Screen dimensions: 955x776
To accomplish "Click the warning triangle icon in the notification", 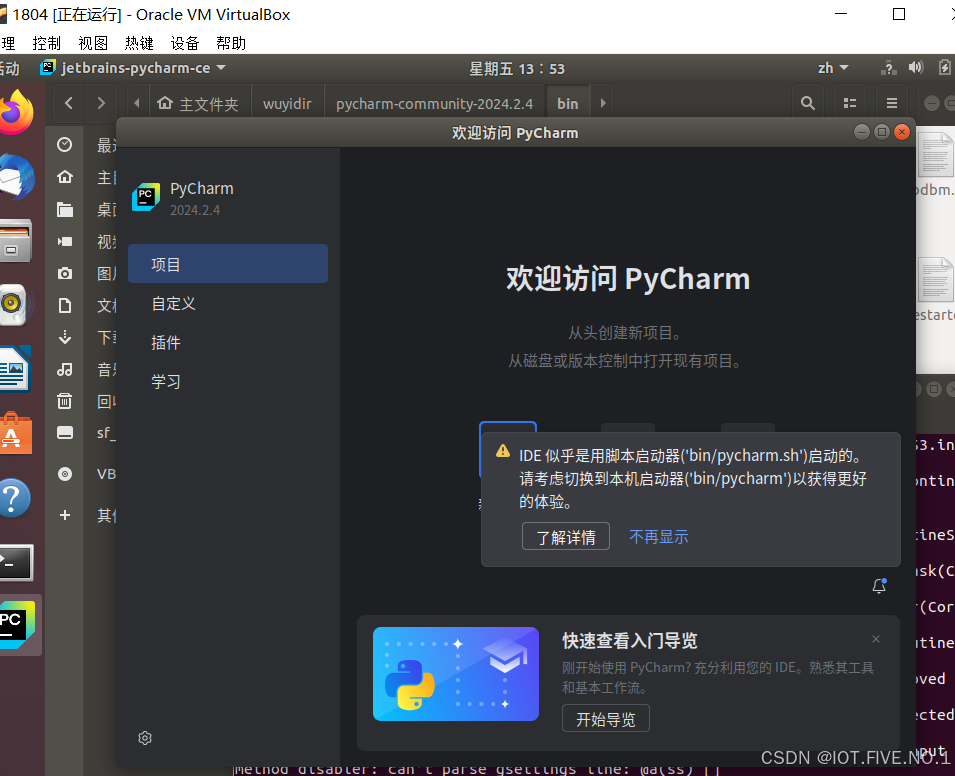I will [503, 451].
